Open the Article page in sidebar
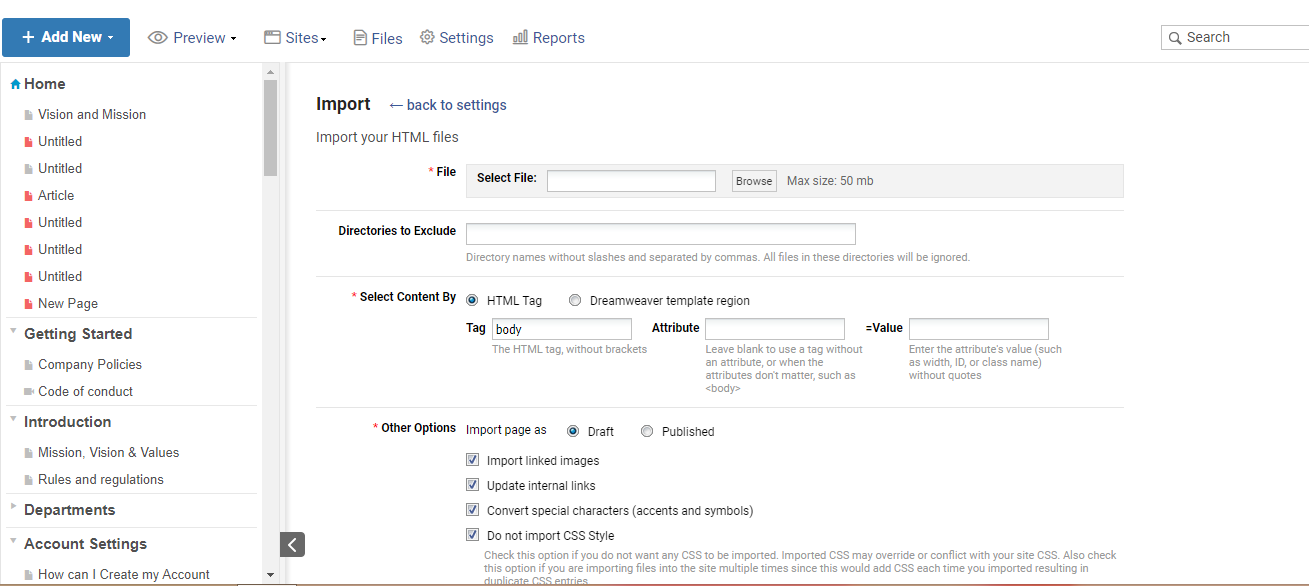Screen dimensions: 1309x586 pyautogui.click(x=56, y=196)
